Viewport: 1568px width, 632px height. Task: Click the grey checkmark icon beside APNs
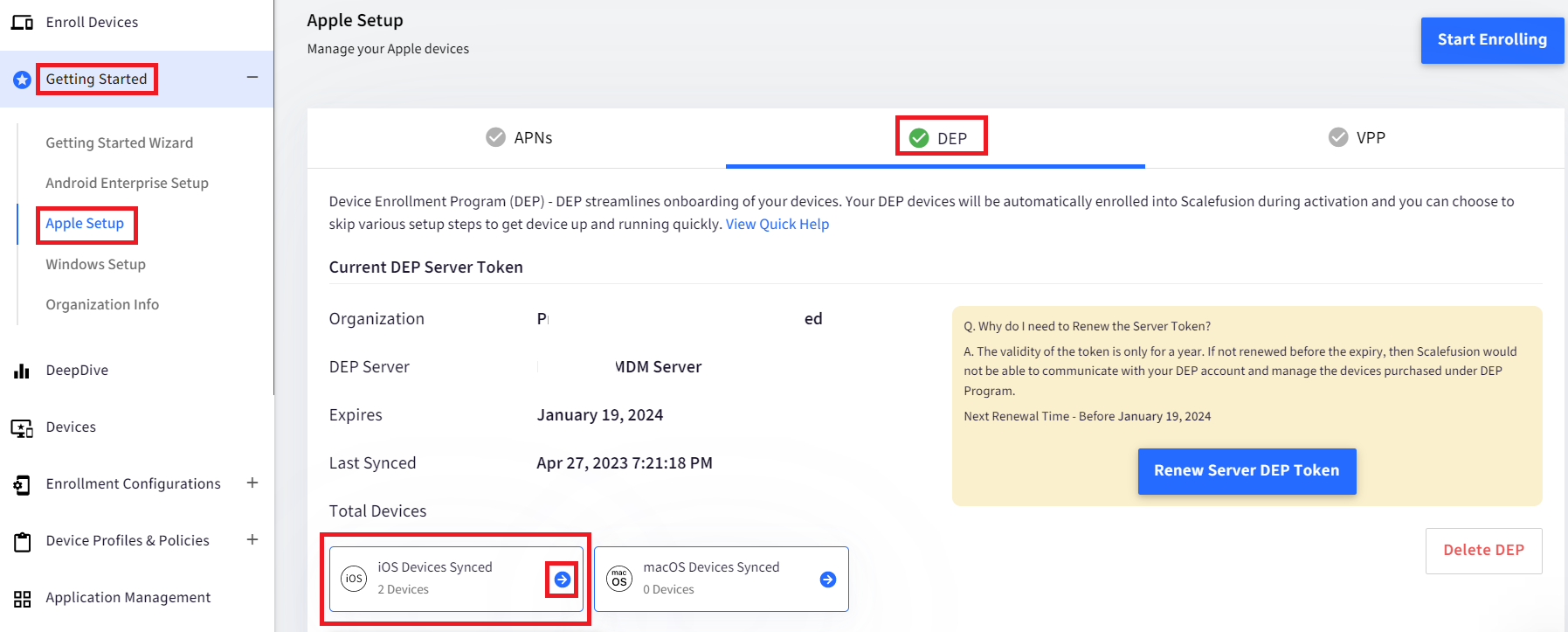[x=496, y=137]
